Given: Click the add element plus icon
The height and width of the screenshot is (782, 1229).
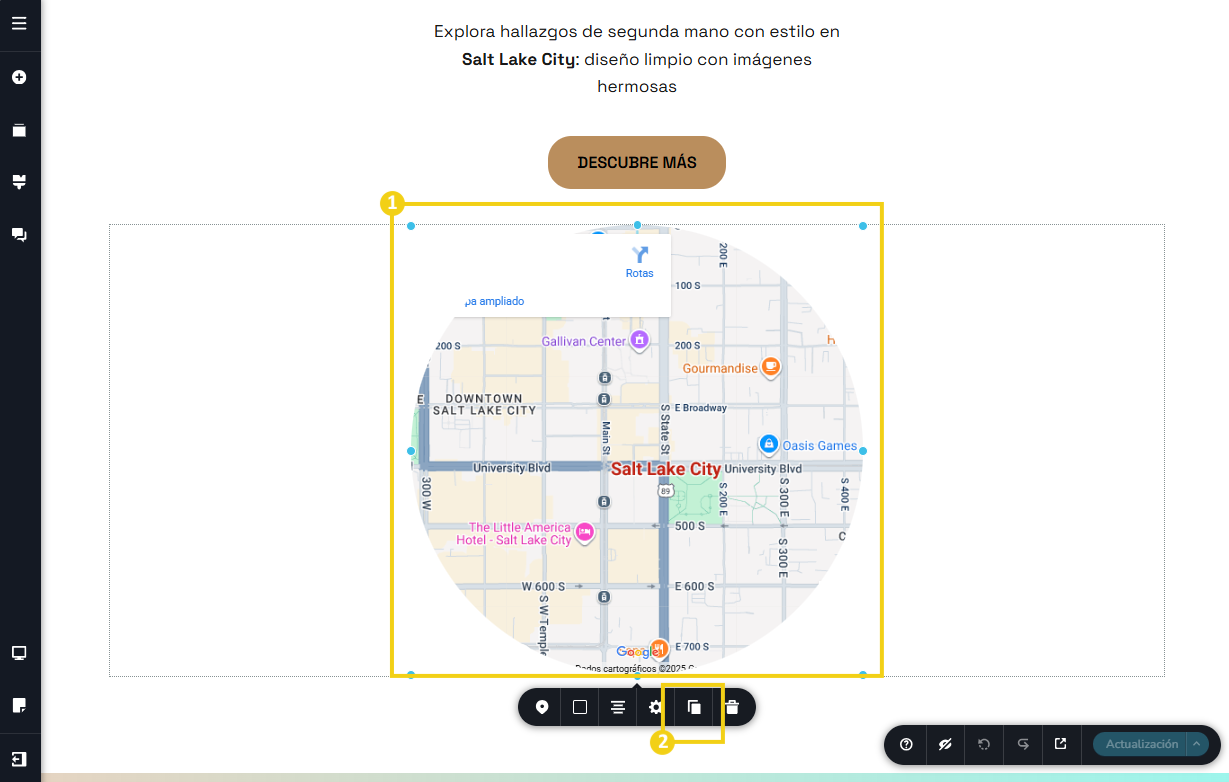Looking at the screenshot, I should 19,77.
